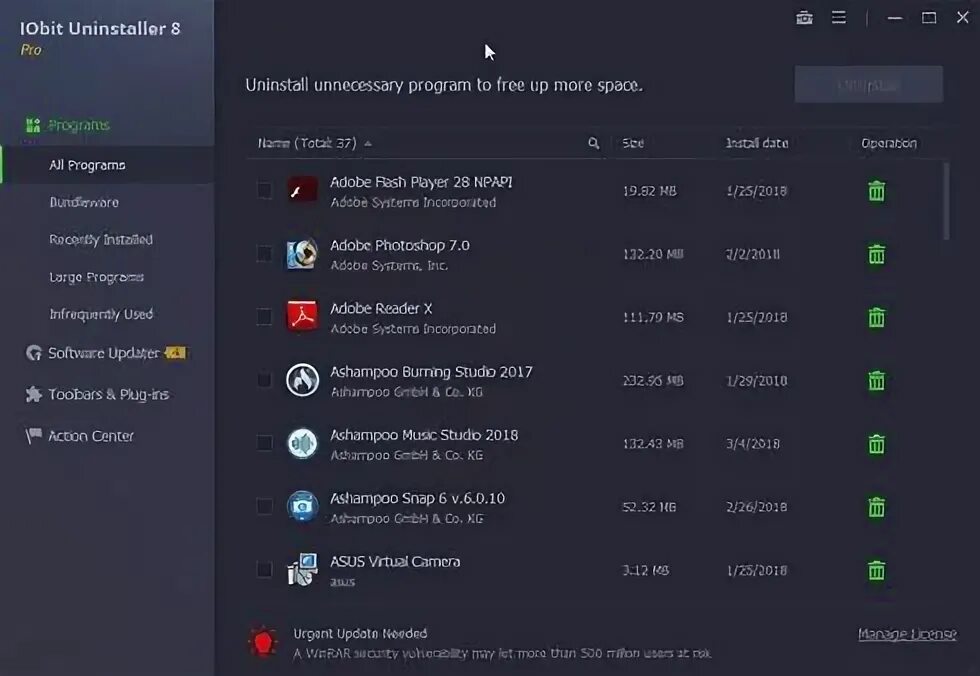The width and height of the screenshot is (980, 676).
Task: Click the program list vertical scrollbar
Action: coord(946,201)
